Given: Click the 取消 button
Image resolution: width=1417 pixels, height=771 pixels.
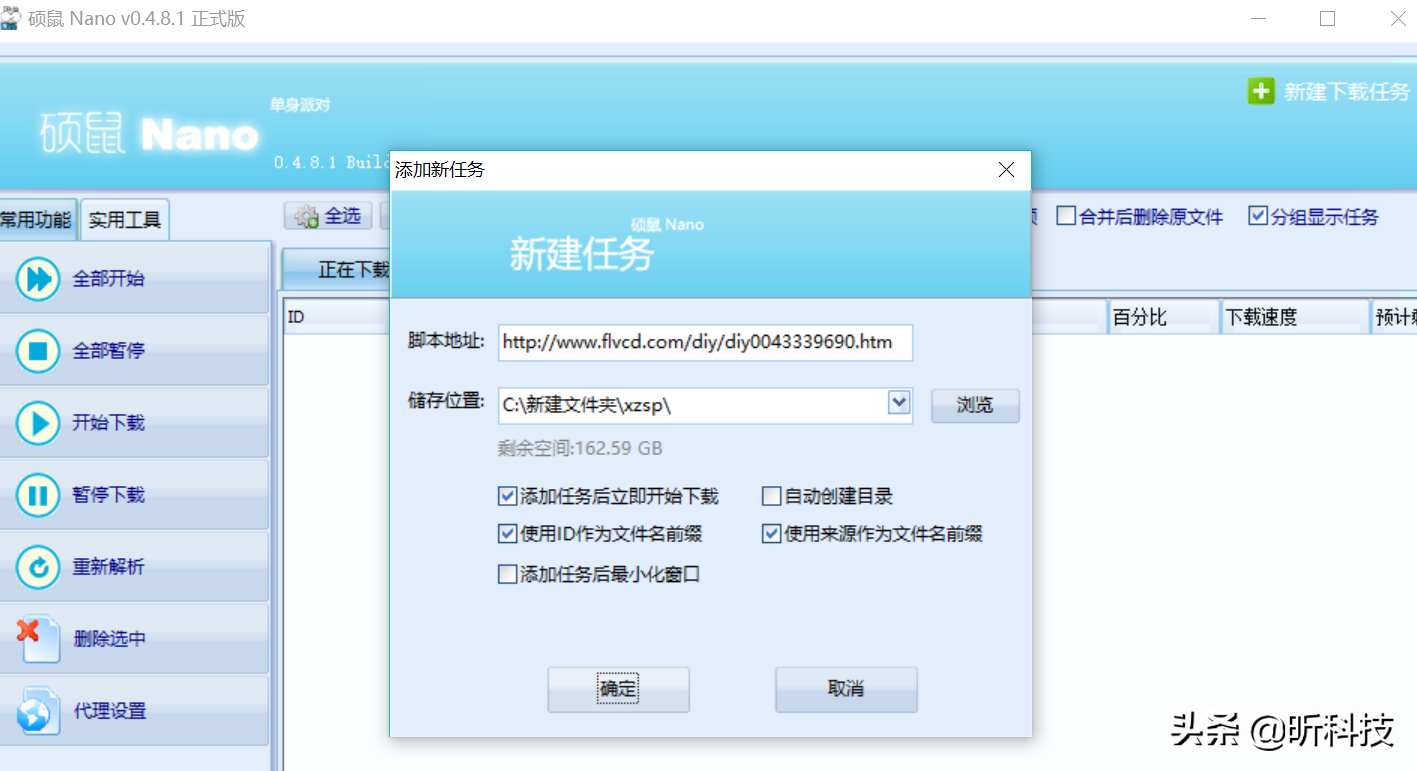Looking at the screenshot, I should point(846,689).
